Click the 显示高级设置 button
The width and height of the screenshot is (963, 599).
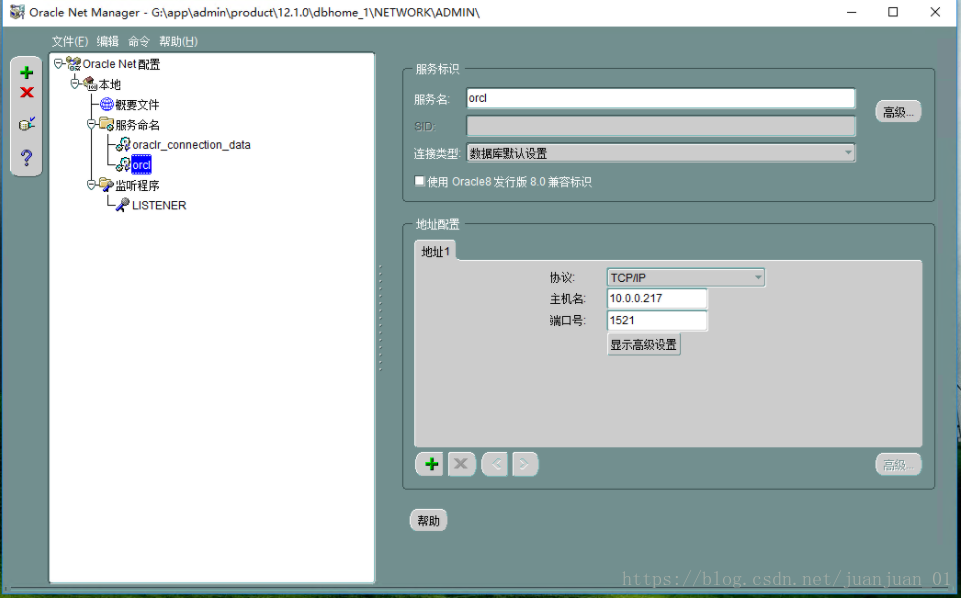click(644, 345)
